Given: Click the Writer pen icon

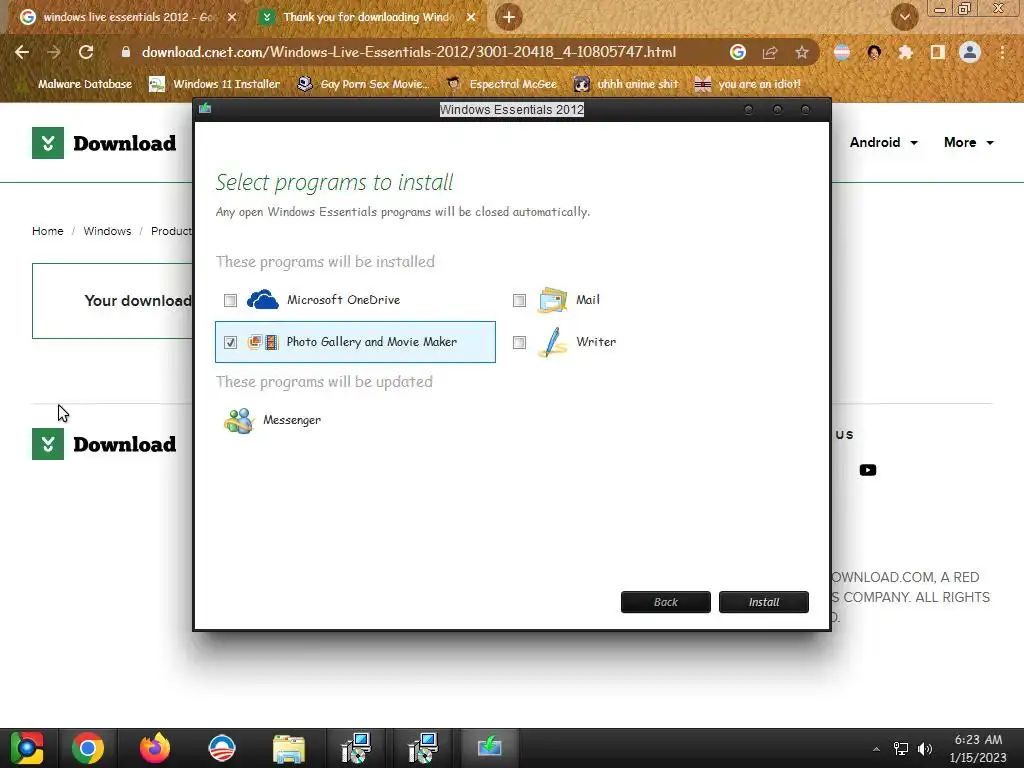Looking at the screenshot, I should (552, 342).
